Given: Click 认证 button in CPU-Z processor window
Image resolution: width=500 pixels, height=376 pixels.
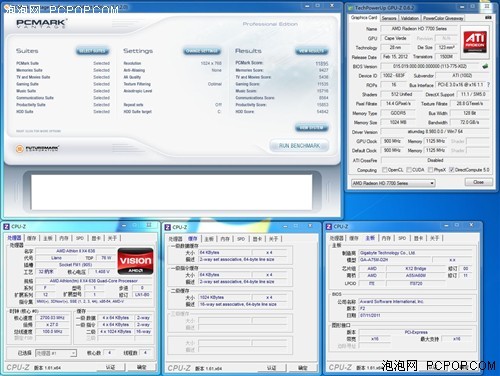Looking at the screenshot, I should pos(111,367).
